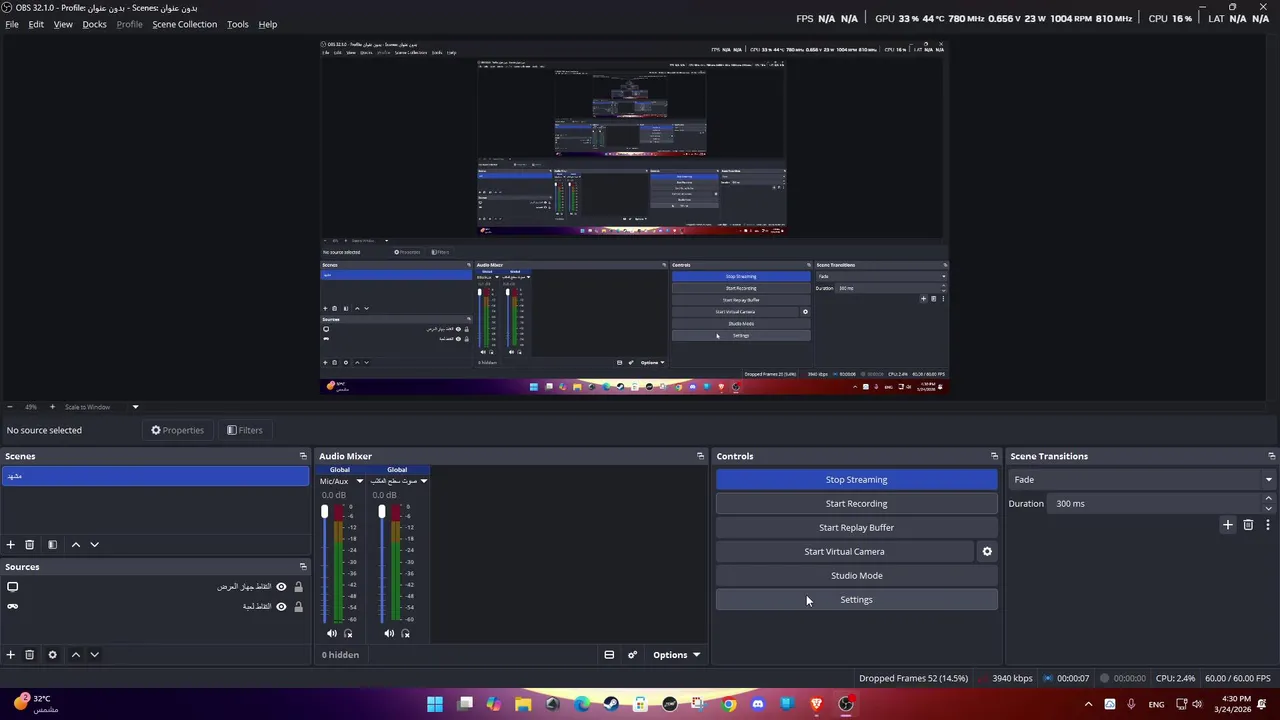This screenshot has width=1280, height=720.
Task: Pop out the Sources dock
Action: (303, 567)
